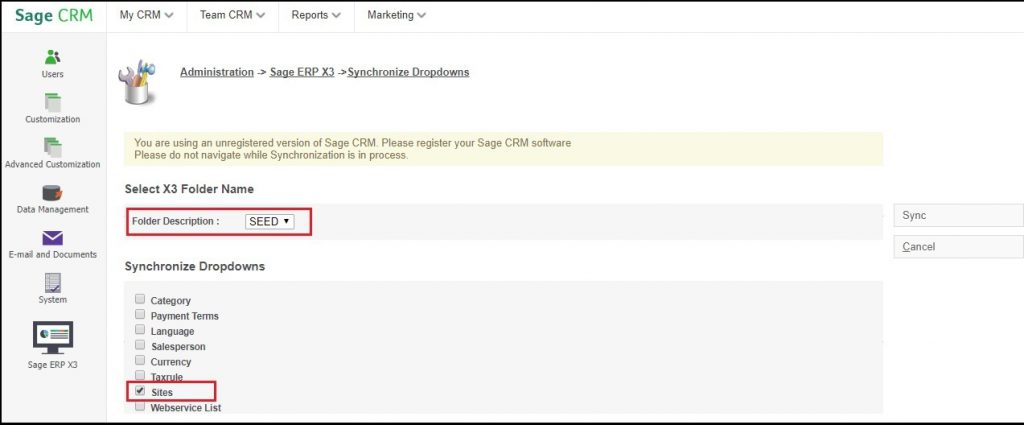
Task: Uncheck the Sites checkbox
Action: tap(140, 390)
